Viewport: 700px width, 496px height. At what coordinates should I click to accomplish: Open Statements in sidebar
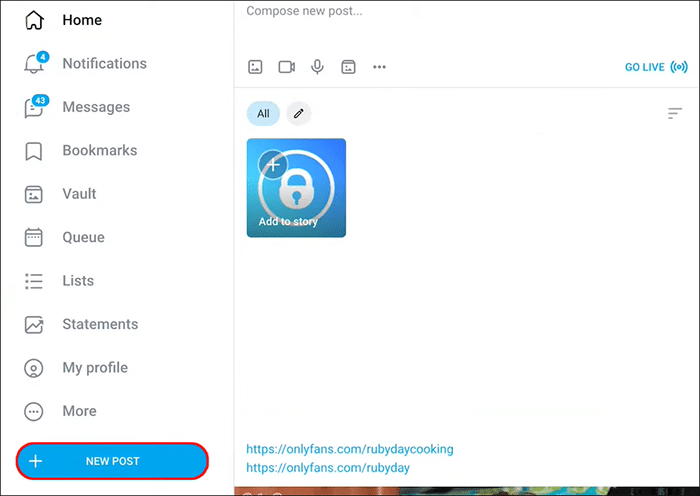100,324
